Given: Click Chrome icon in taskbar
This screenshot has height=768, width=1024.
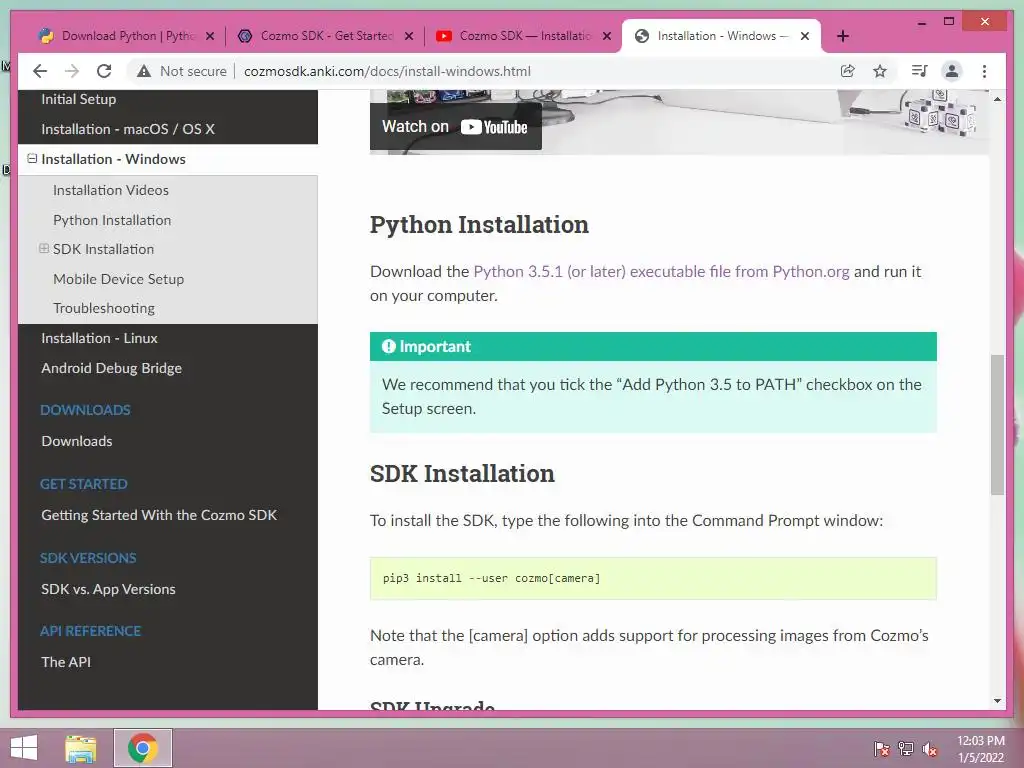Looking at the screenshot, I should (x=143, y=748).
